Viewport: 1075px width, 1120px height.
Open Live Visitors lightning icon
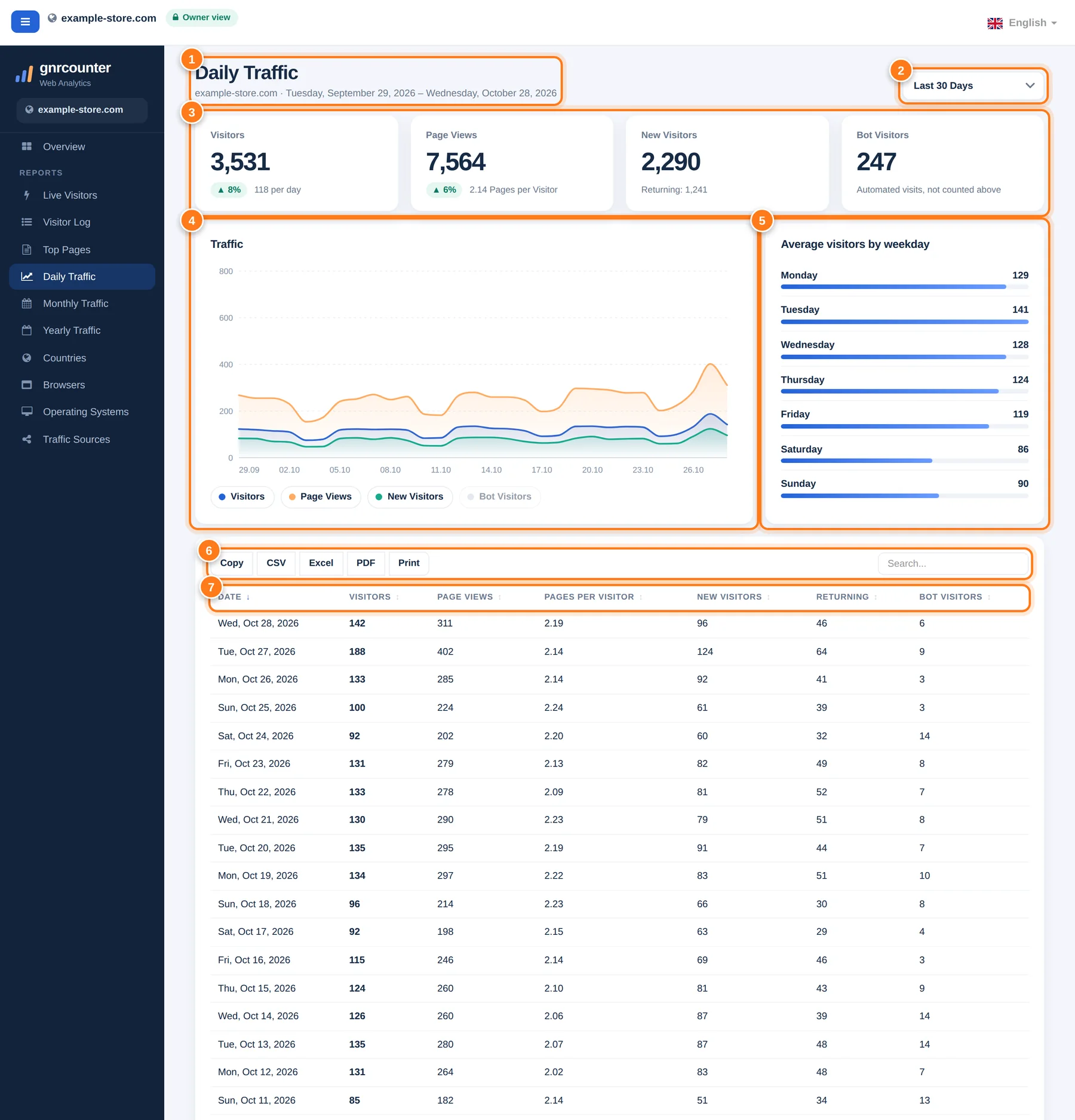(27, 195)
